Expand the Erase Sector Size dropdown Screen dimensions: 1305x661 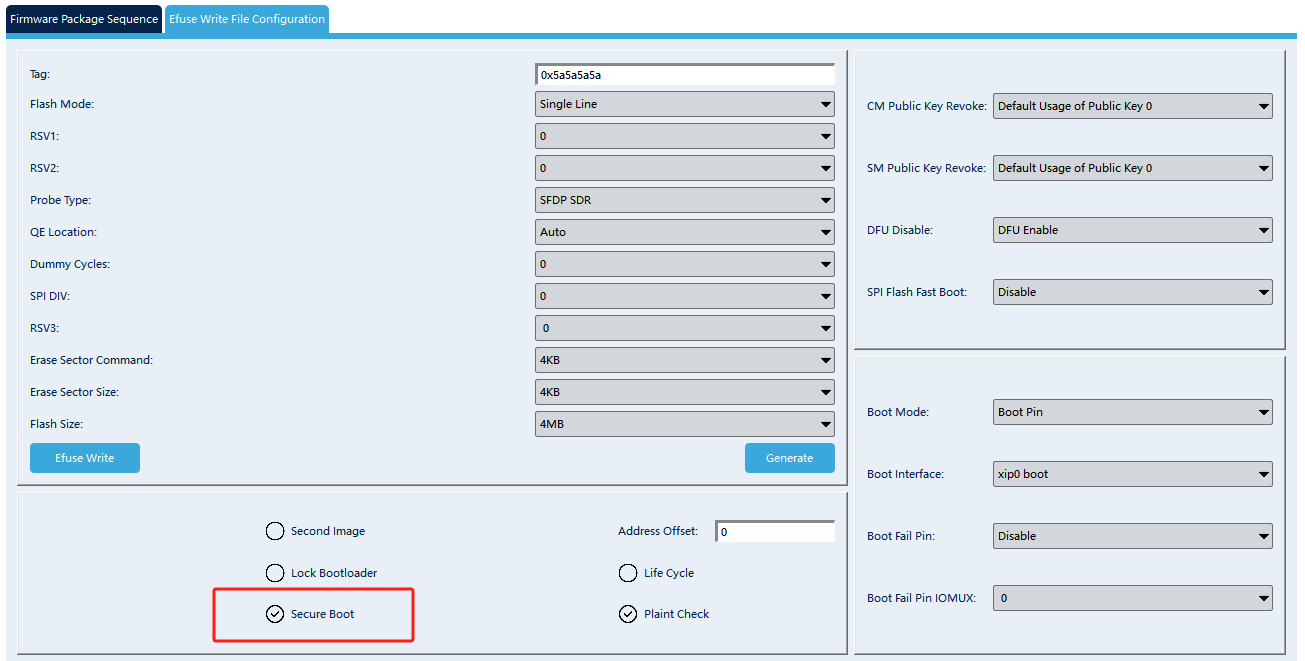coord(685,392)
